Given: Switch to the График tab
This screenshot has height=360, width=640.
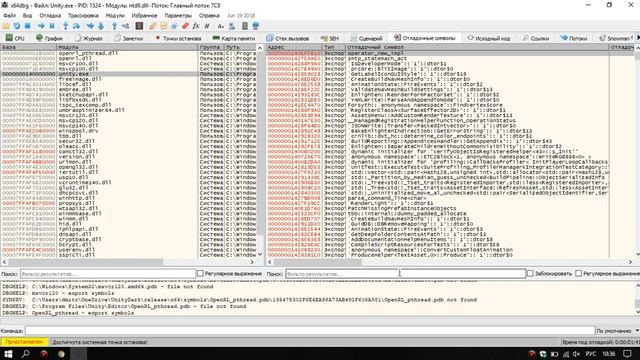Looking at the screenshot, I should pyautogui.click(x=49, y=38).
